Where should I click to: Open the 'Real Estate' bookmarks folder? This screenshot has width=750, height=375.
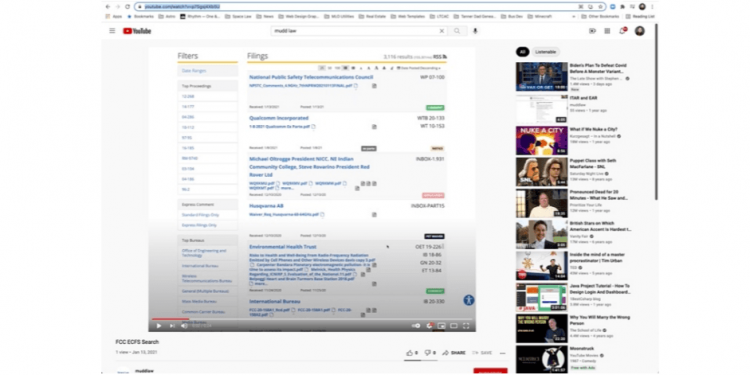(372, 16)
